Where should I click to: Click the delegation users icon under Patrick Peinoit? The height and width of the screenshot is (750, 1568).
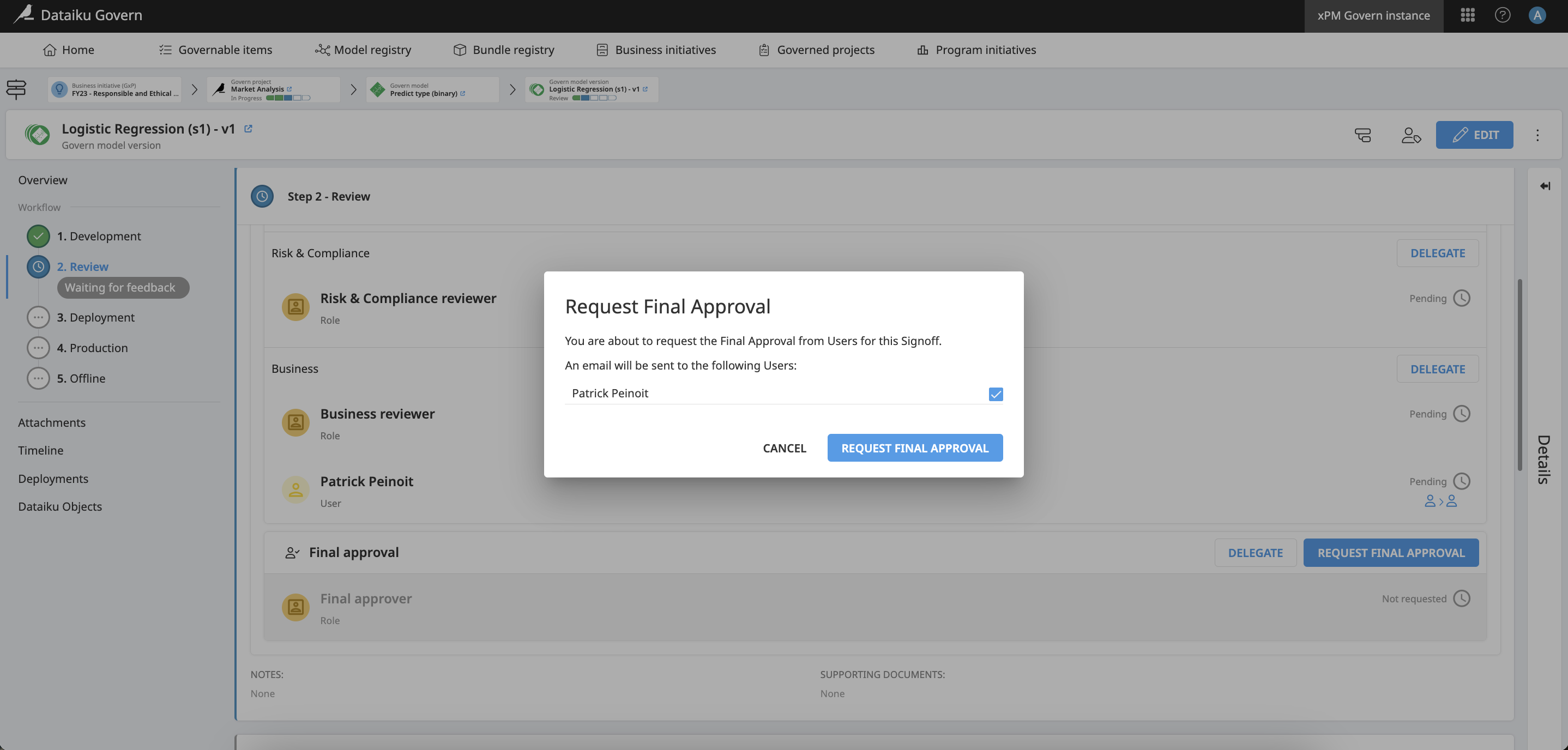(x=1441, y=501)
